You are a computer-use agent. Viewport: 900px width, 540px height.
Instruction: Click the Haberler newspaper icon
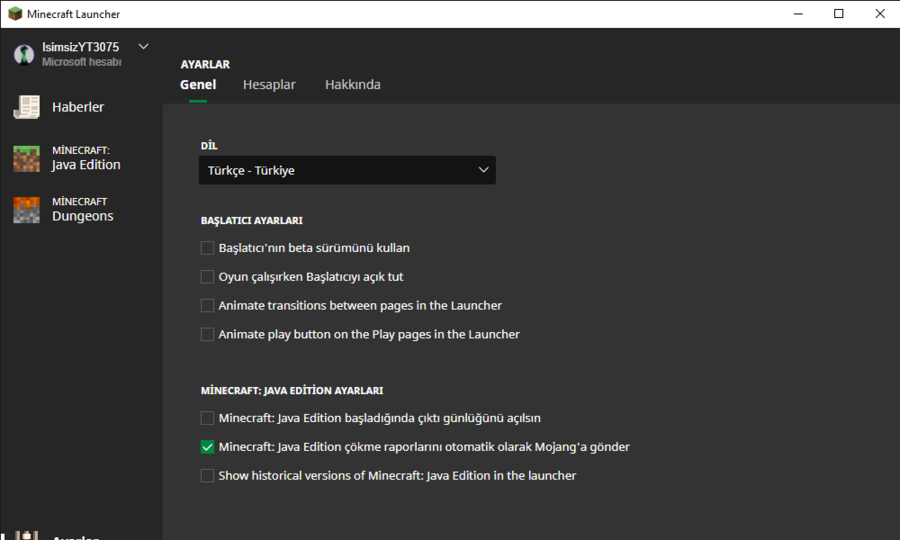click(x=26, y=107)
